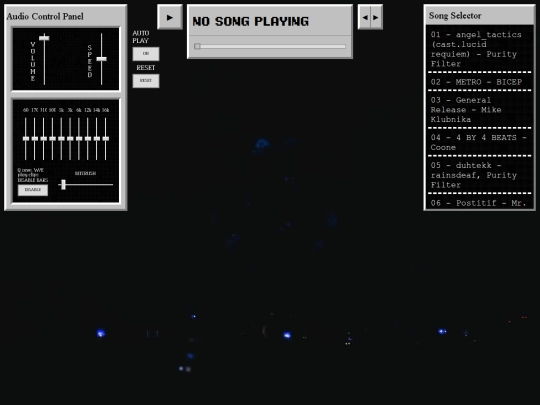Click the DISABLE bars button

(x=33, y=190)
